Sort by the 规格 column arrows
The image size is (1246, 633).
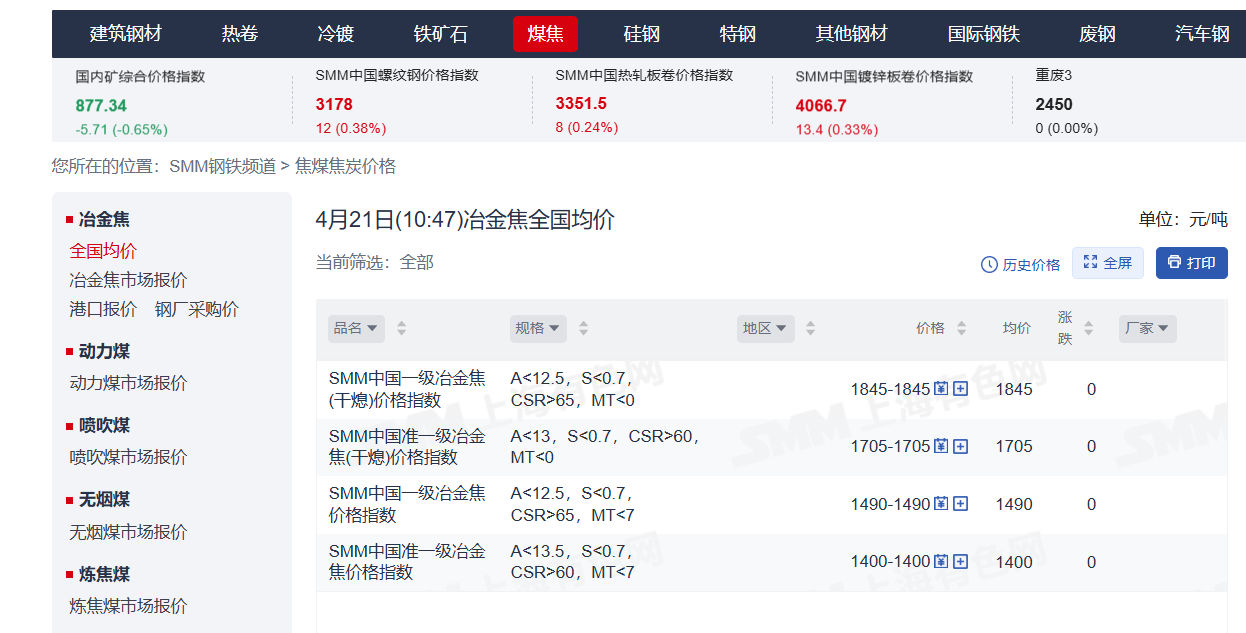pos(584,328)
